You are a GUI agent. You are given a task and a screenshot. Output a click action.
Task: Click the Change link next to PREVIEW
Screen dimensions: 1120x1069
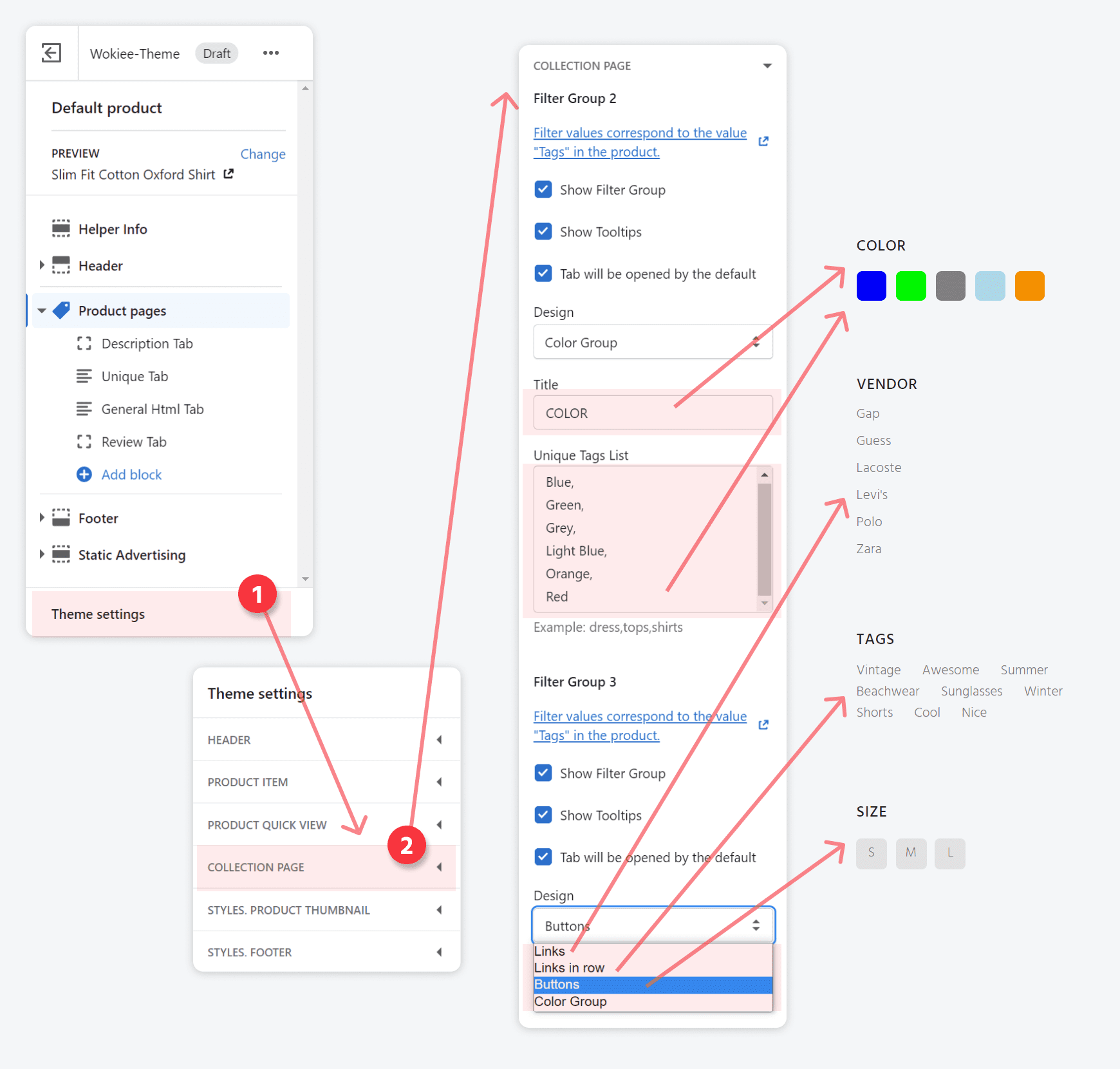click(263, 154)
